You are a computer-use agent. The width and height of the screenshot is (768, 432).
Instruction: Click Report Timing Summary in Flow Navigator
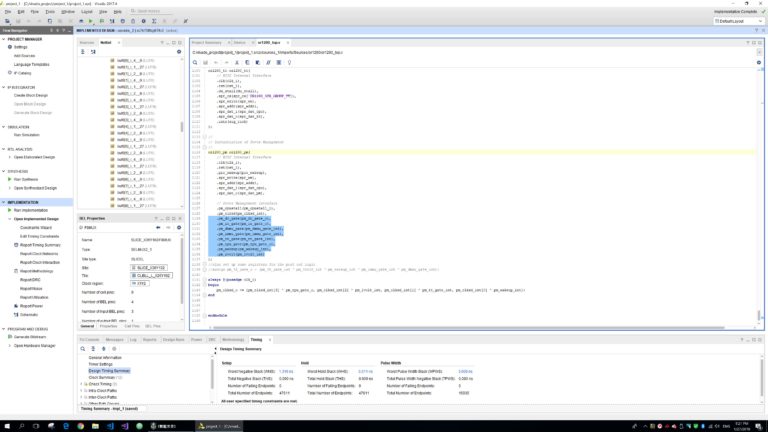(40, 245)
